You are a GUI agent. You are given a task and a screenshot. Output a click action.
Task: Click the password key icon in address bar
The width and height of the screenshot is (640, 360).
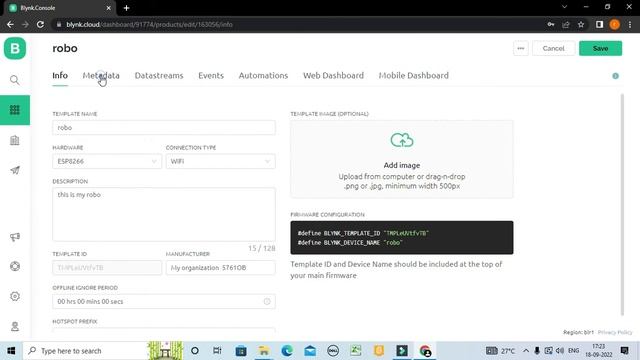tap(551, 24)
